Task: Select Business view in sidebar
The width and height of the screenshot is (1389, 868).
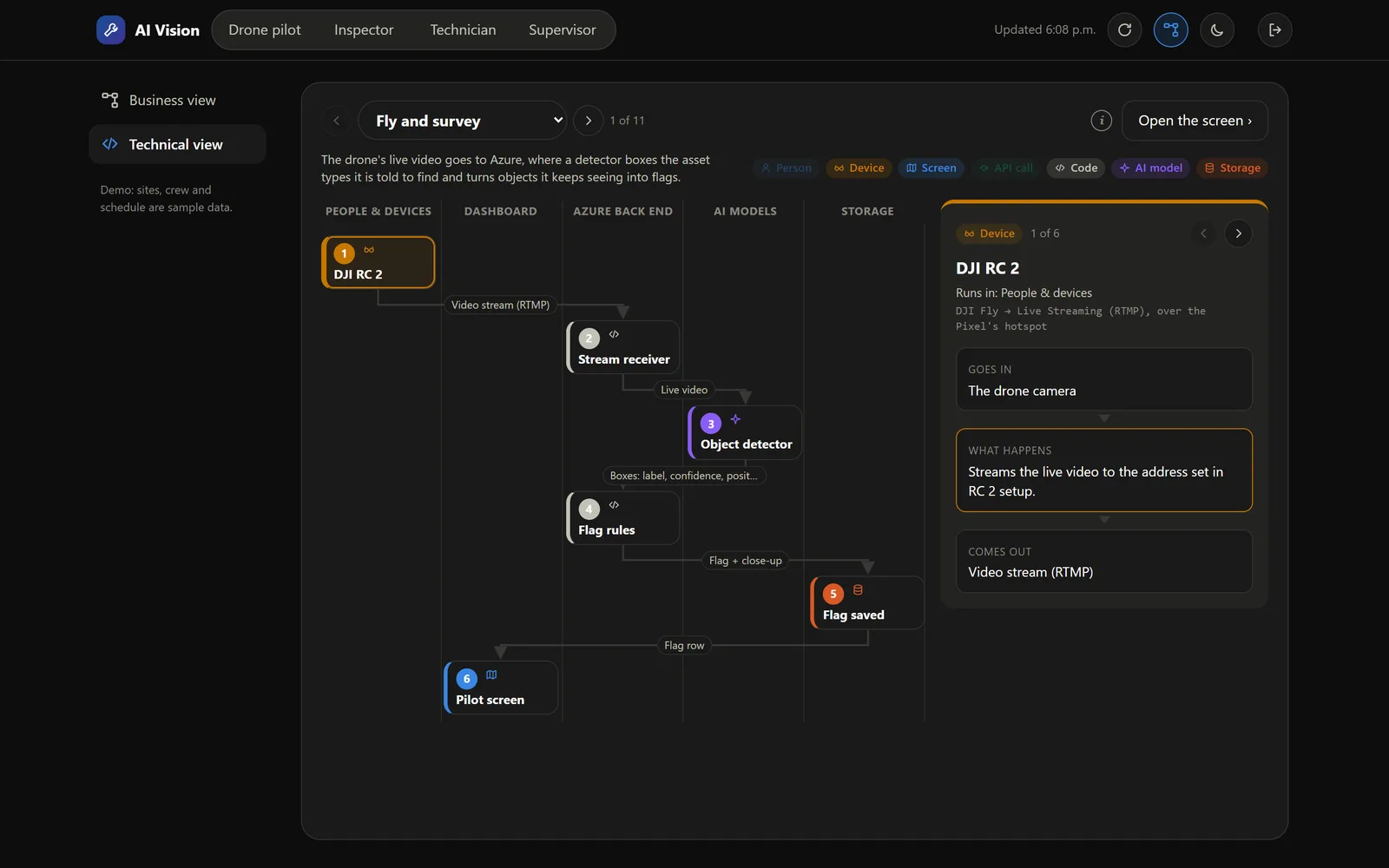Action: pyautogui.click(x=177, y=100)
